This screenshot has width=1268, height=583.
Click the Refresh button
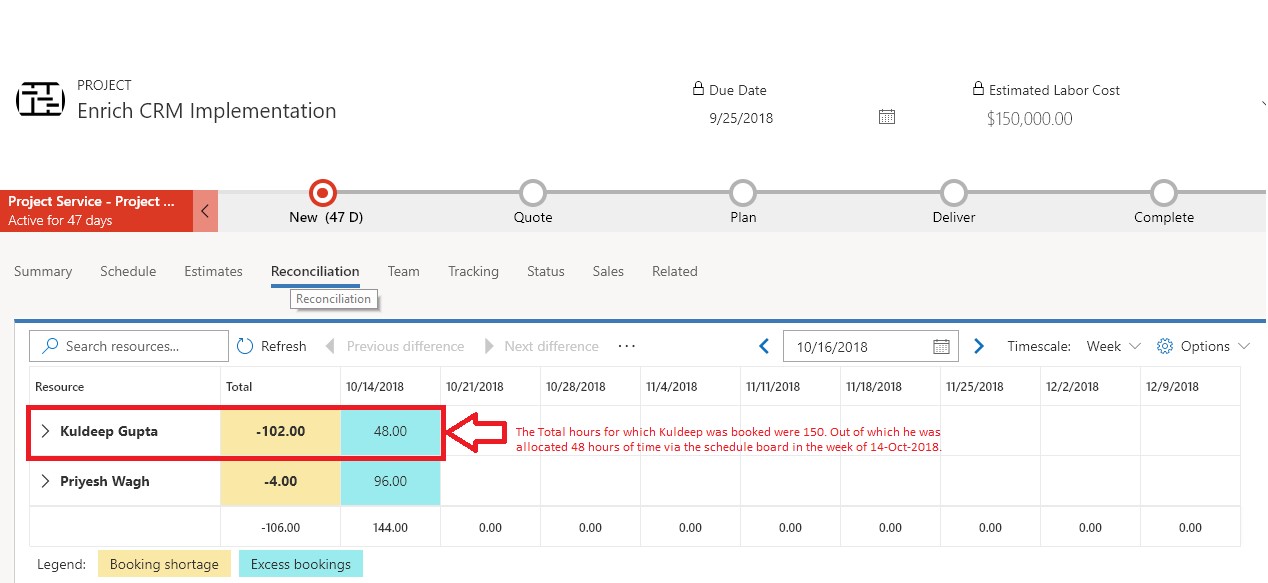tap(272, 346)
